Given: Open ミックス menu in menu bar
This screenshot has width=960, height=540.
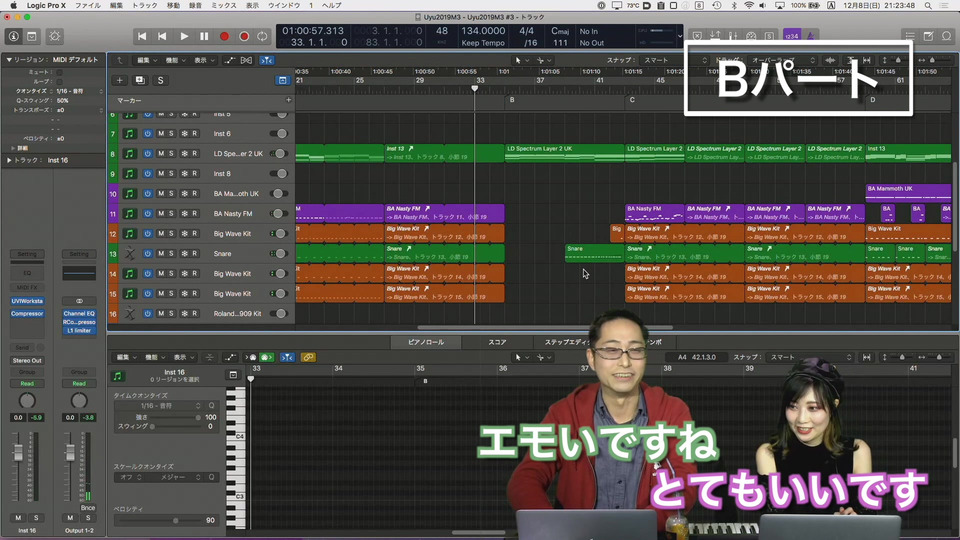Looking at the screenshot, I should [x=223, y=6].
